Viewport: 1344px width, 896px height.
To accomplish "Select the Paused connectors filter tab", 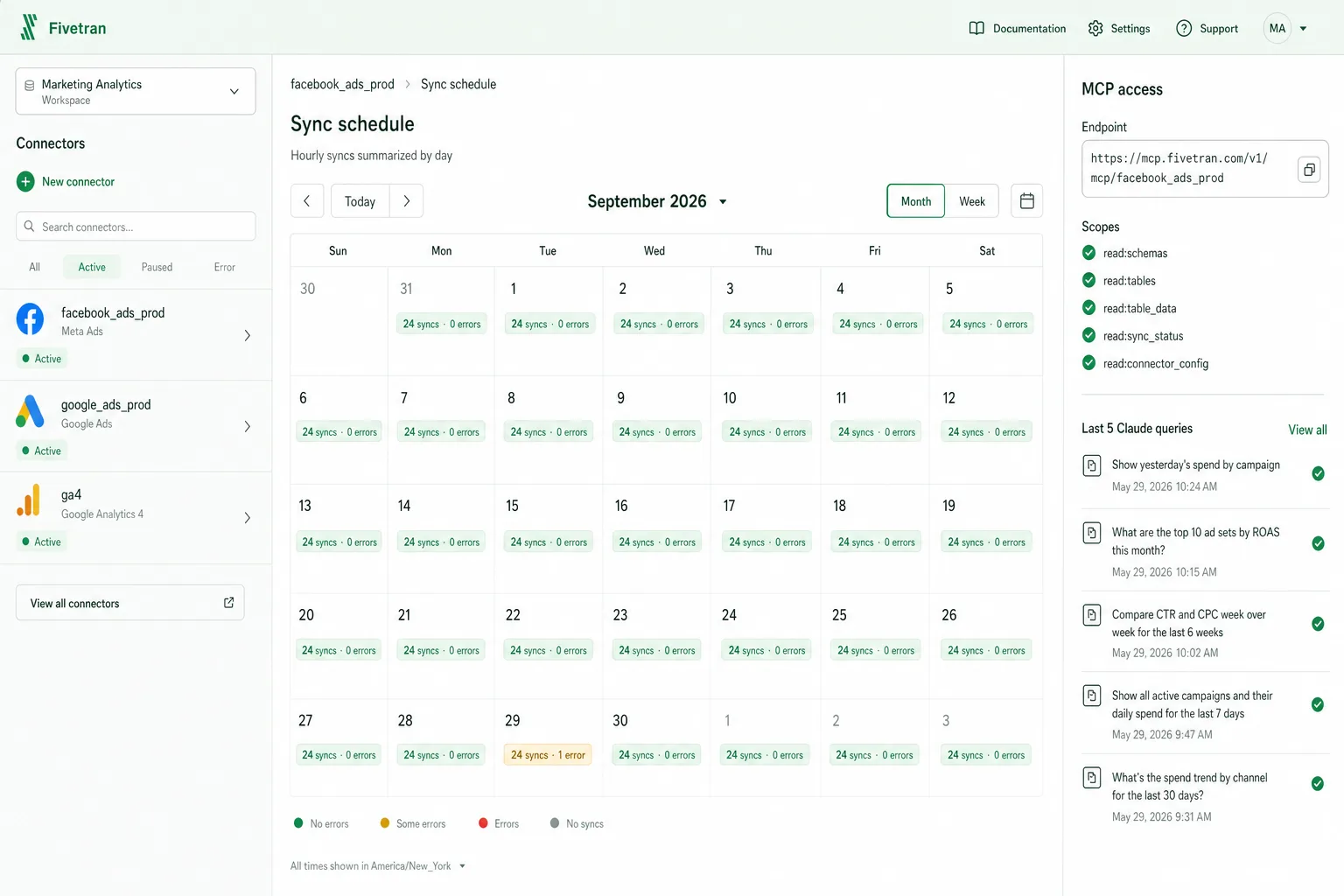I will (157, 267).
